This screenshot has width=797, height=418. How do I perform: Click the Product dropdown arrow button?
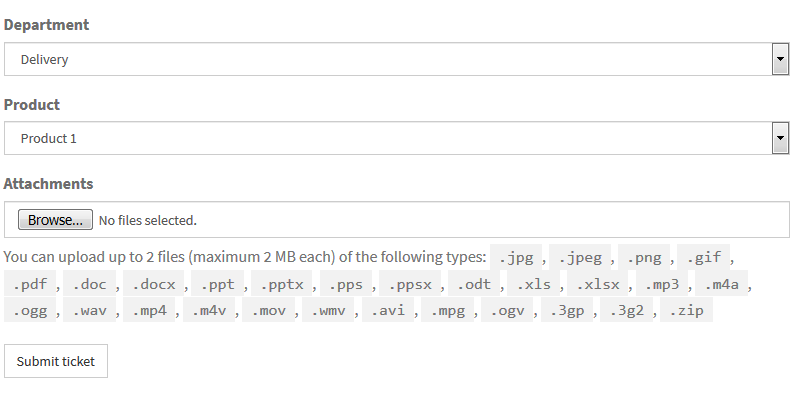point(780,138)
